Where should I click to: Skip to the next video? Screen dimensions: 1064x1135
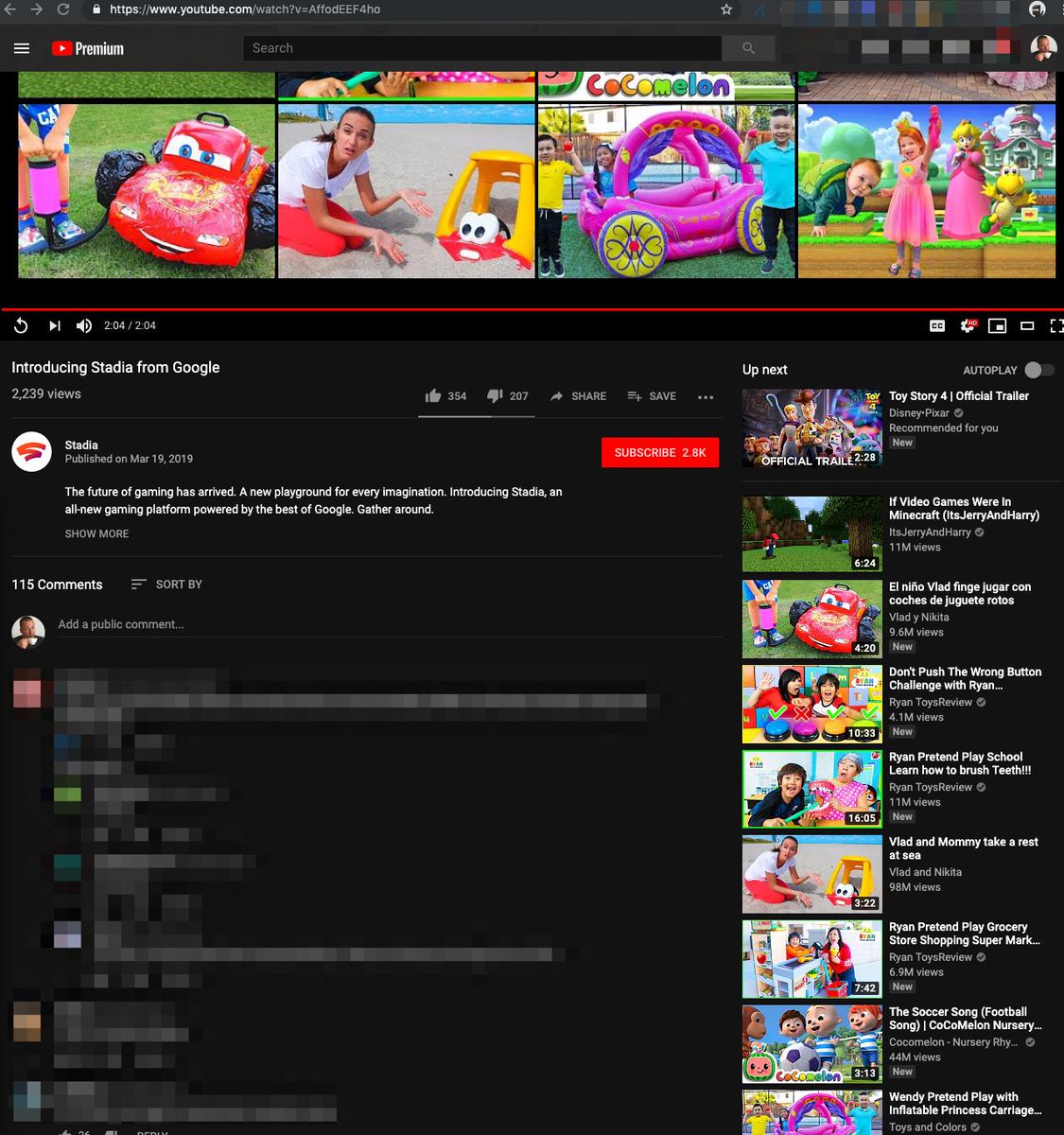coord(55,325)
